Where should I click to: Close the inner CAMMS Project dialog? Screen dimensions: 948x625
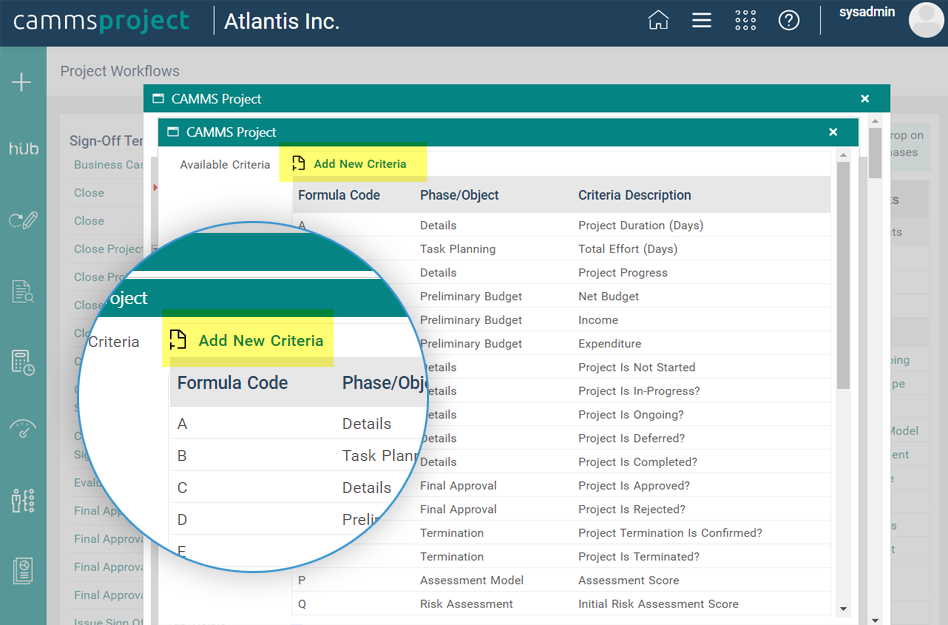click(x=833, y=132)
